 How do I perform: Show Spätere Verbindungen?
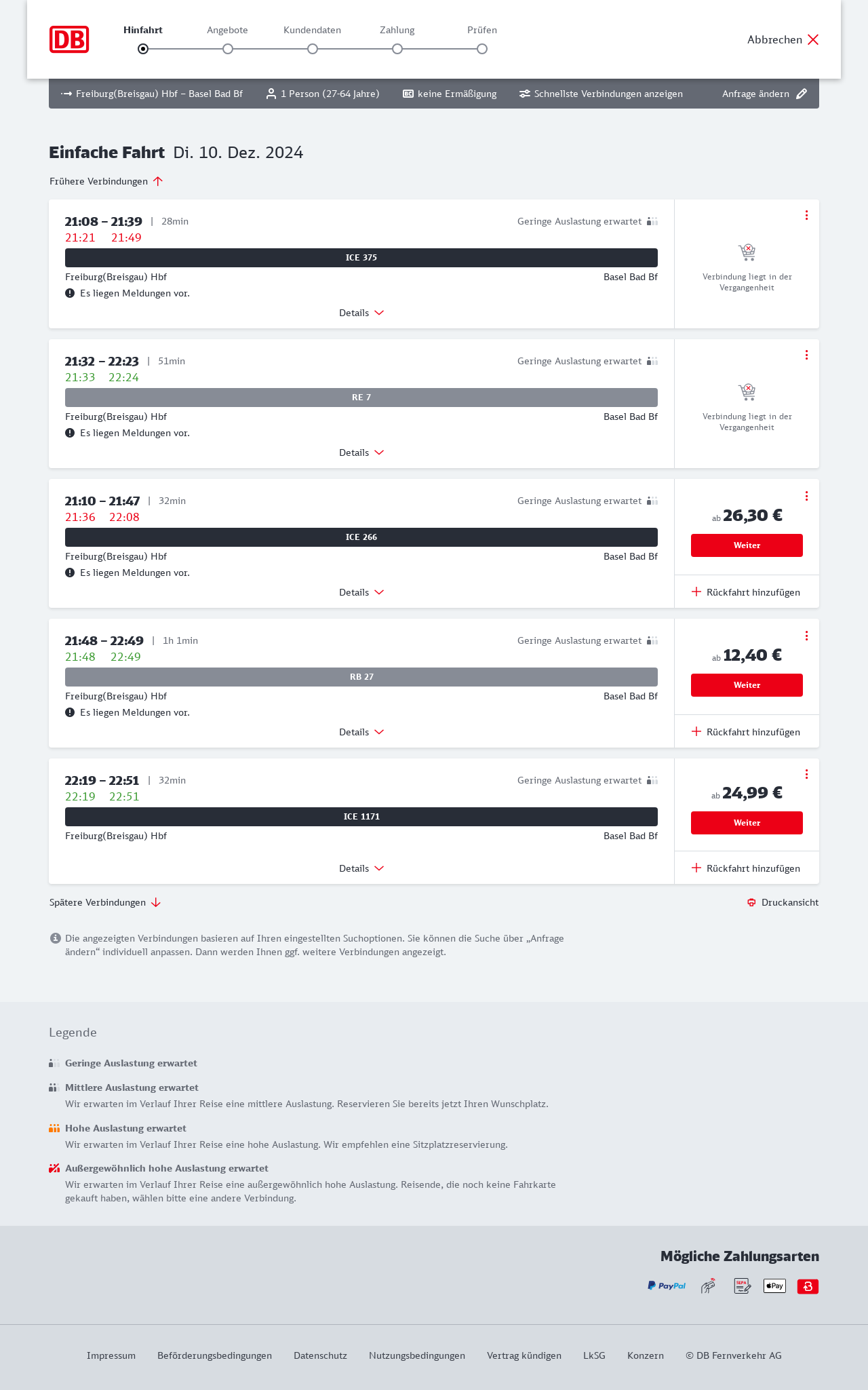(x=105, y=902)
